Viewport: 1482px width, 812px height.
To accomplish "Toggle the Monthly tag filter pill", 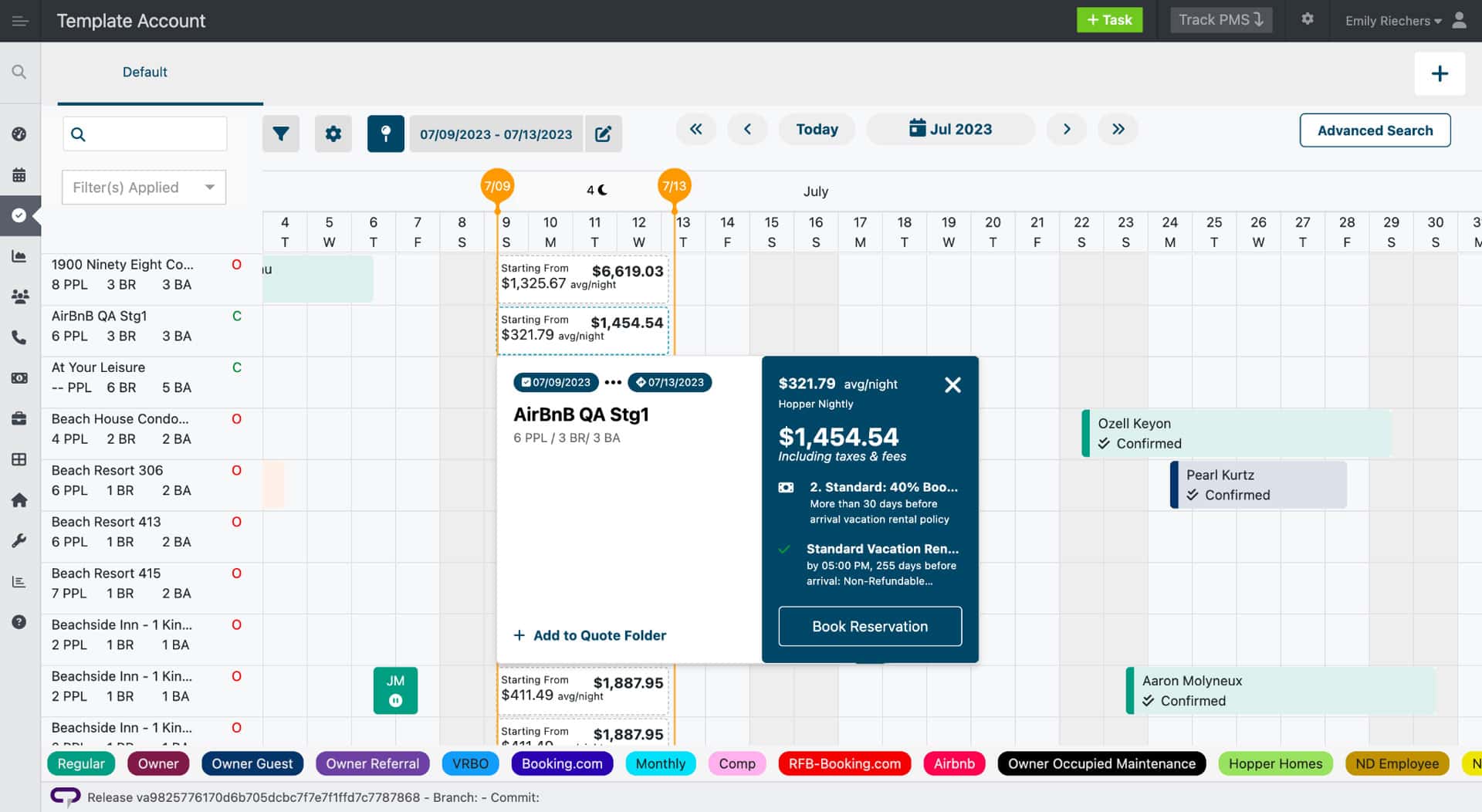I will pyautogui.click(x=660, y=763).
